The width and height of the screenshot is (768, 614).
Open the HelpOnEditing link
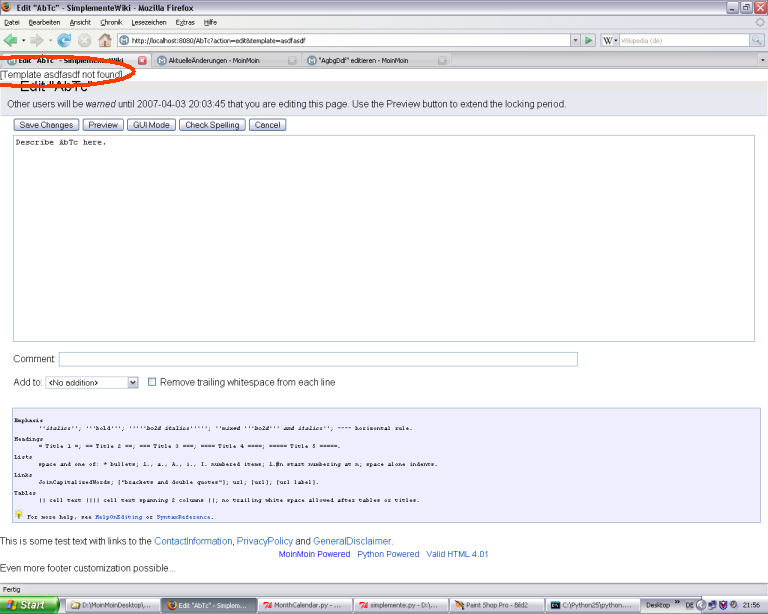pos(114,516)
